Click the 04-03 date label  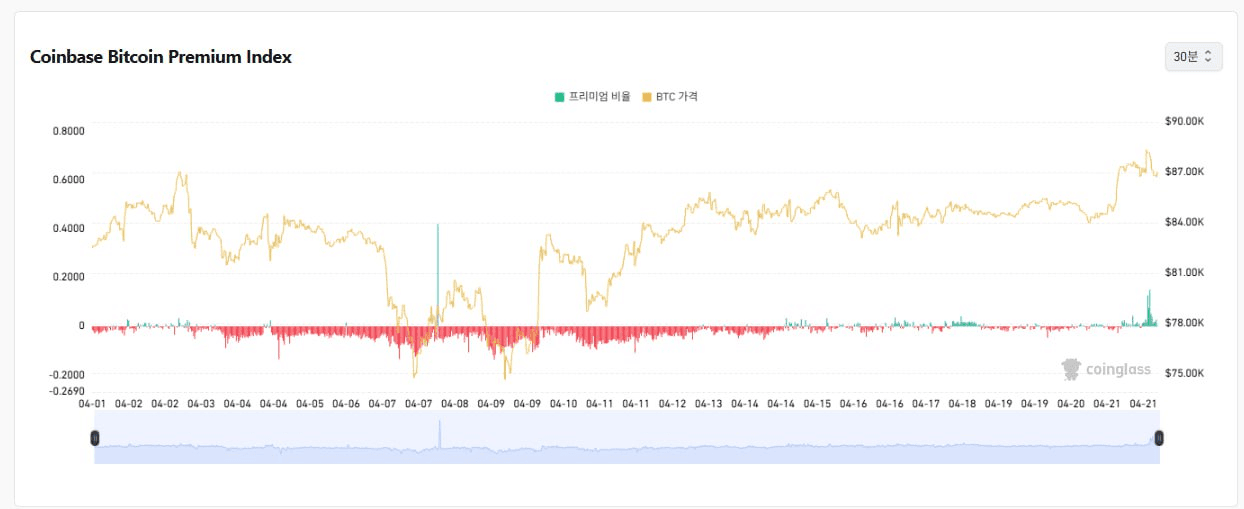[x=201, y=404]
